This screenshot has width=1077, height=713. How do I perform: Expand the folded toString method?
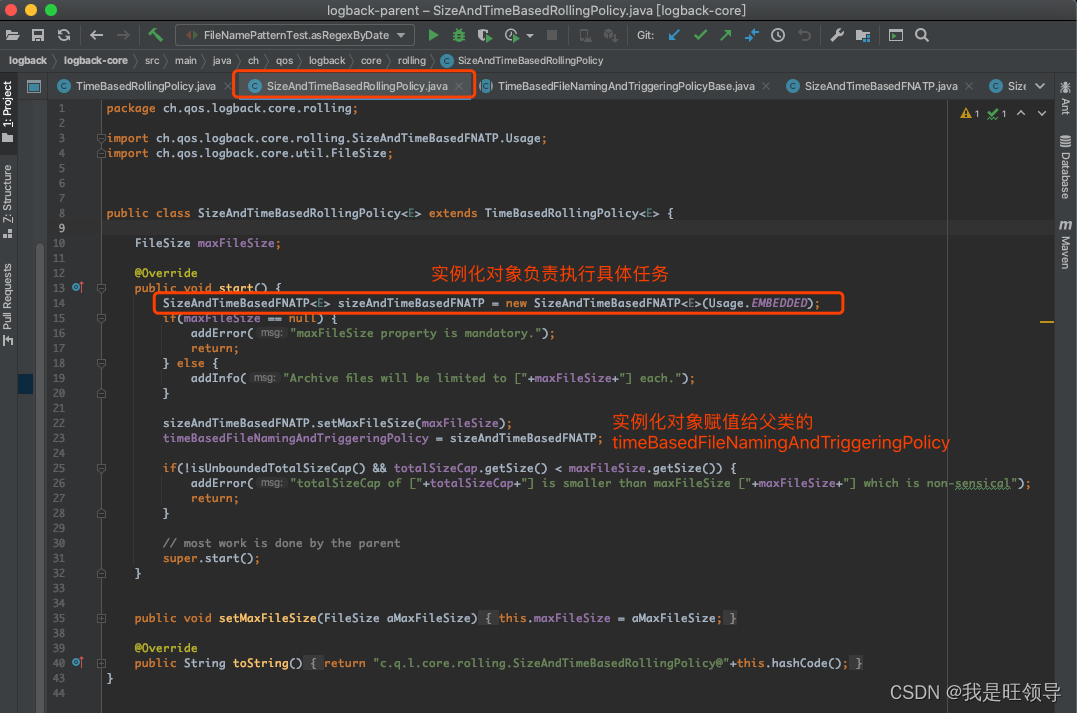tap(101, 663)
